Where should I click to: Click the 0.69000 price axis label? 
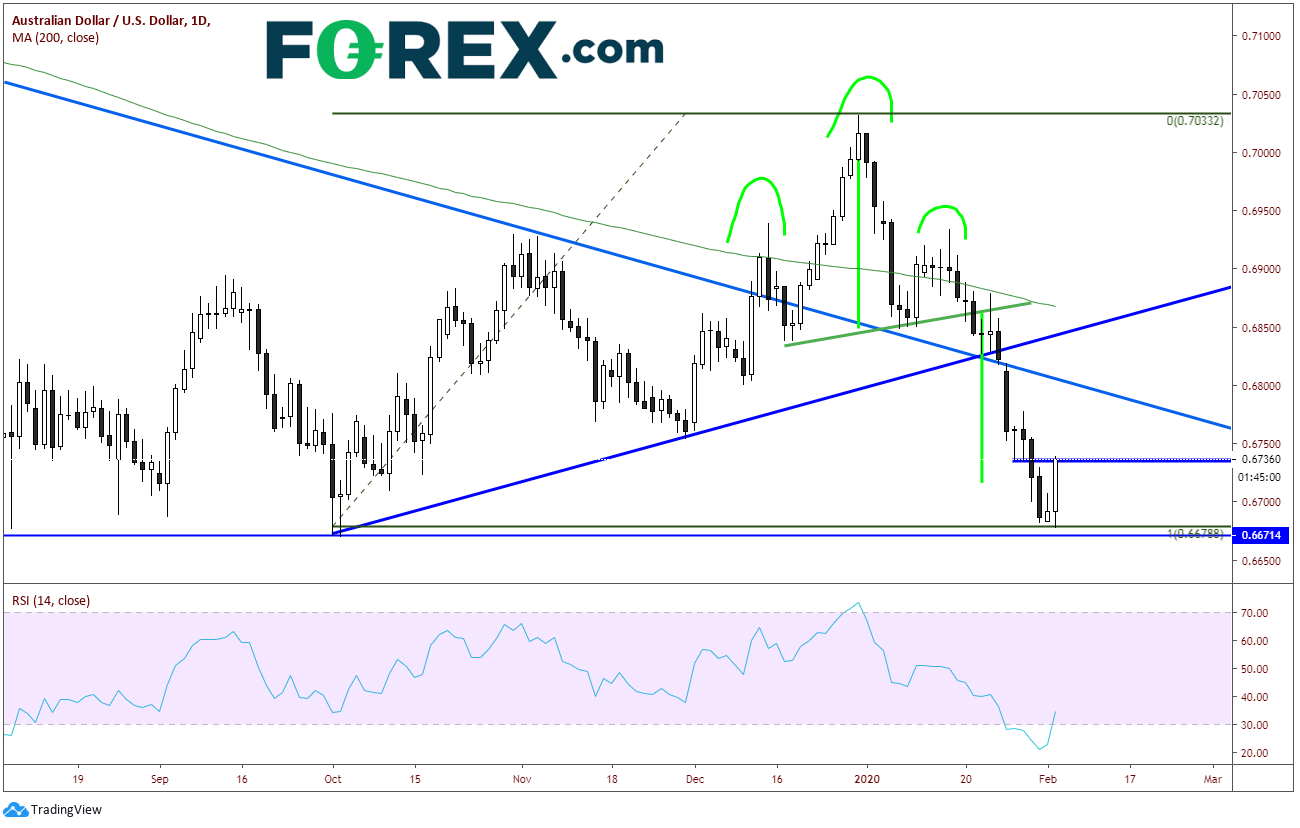(x=1263, y=269)
